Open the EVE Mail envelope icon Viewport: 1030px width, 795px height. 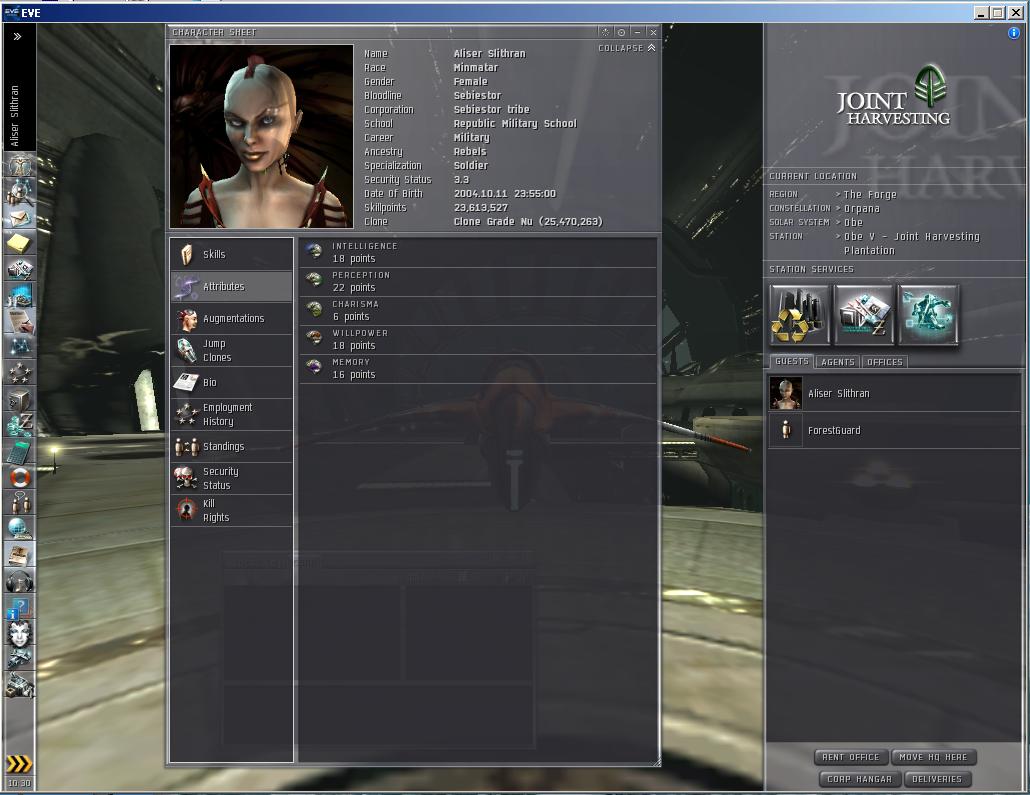pyautogui.click(x=20, y=217)
